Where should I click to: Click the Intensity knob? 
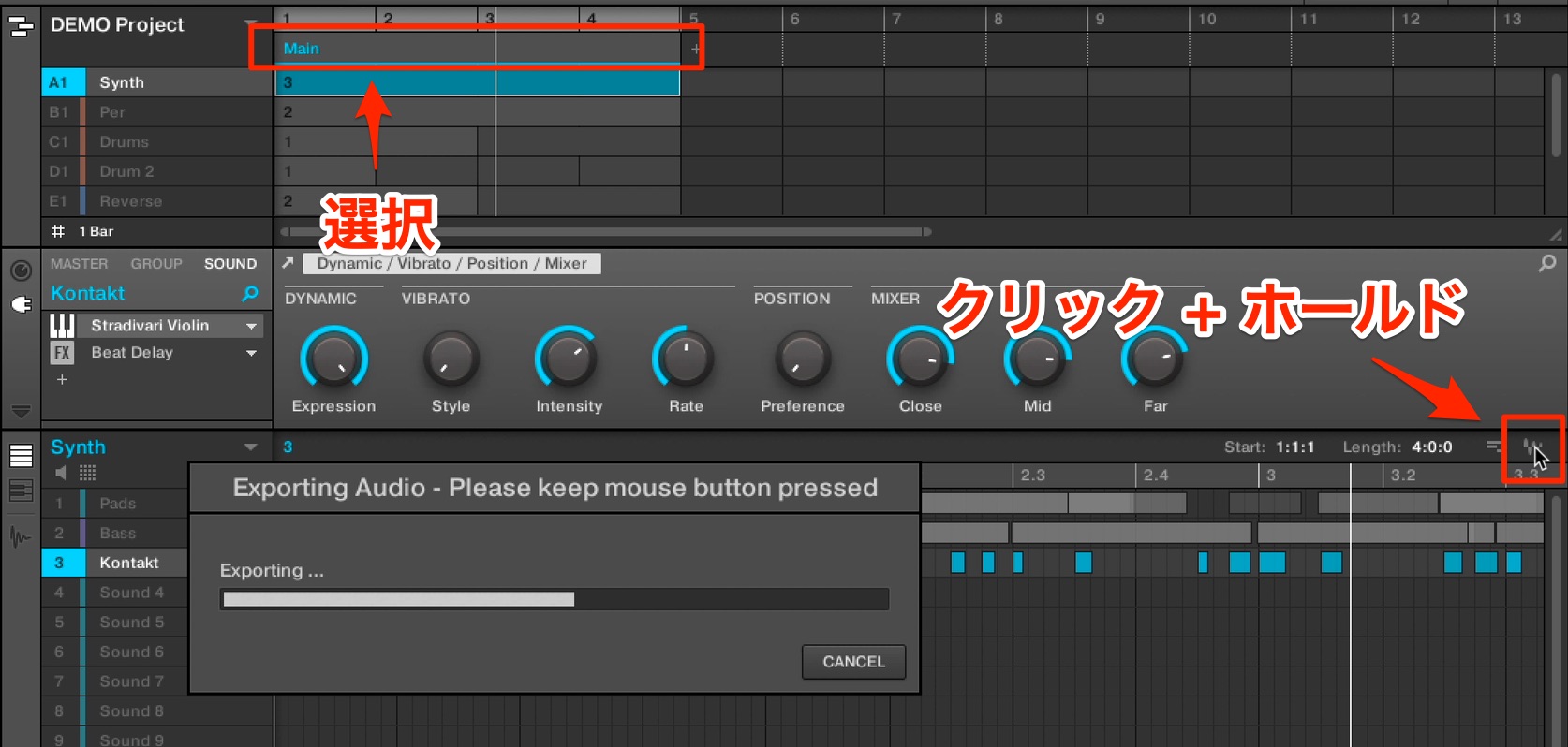pyautogui.click(x=569, y=360)
